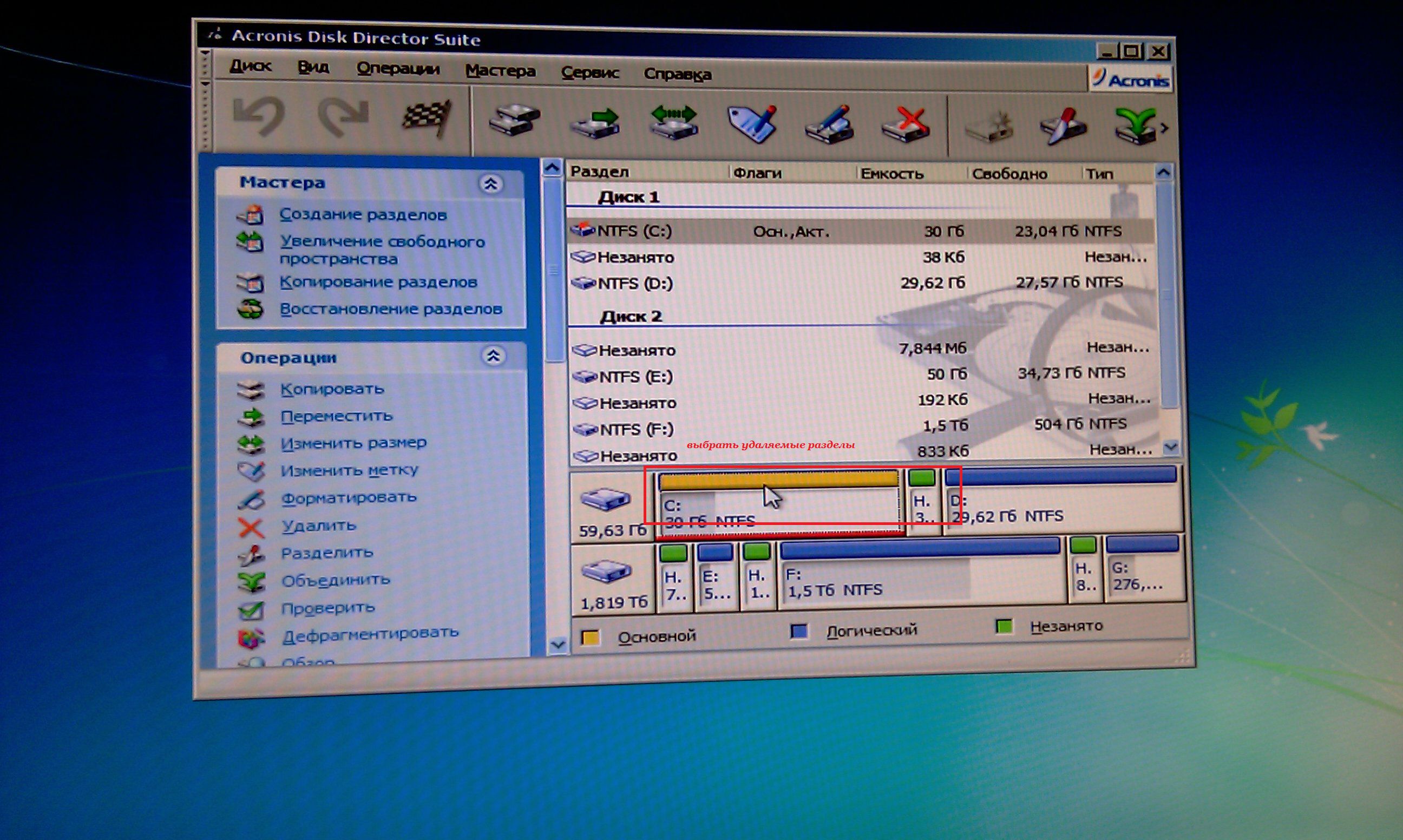Click the Move partition toolbar icon
Viewport: 1403px width, 840px height.
(594, 122)
